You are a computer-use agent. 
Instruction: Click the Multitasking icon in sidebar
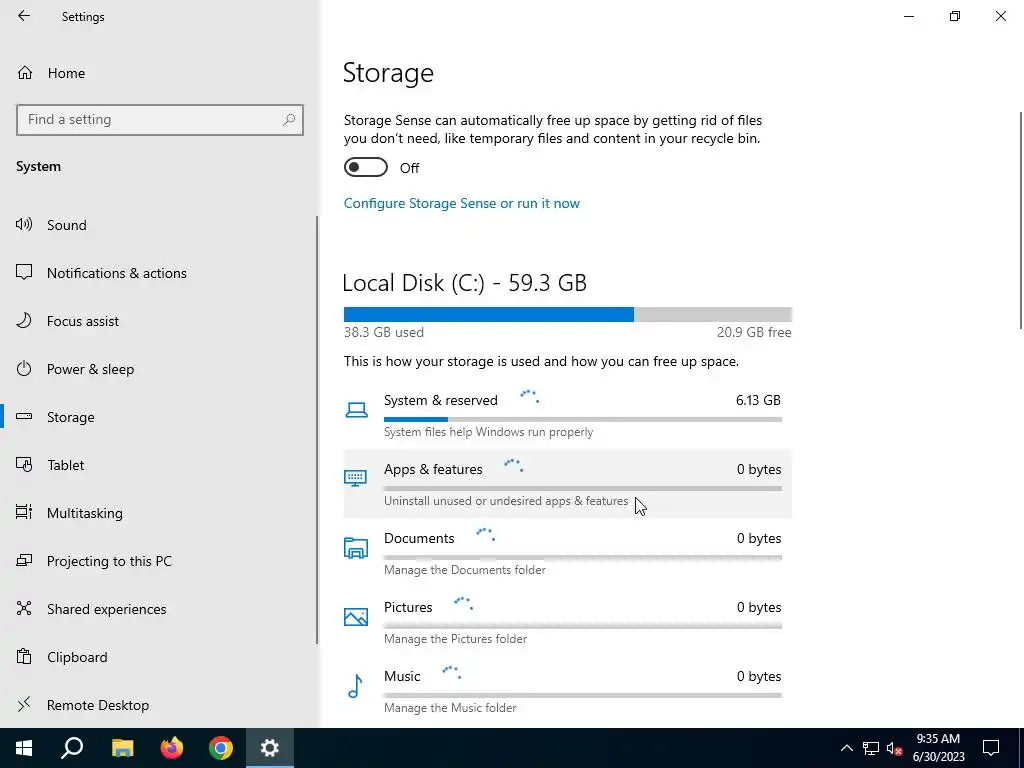(24, 513)
